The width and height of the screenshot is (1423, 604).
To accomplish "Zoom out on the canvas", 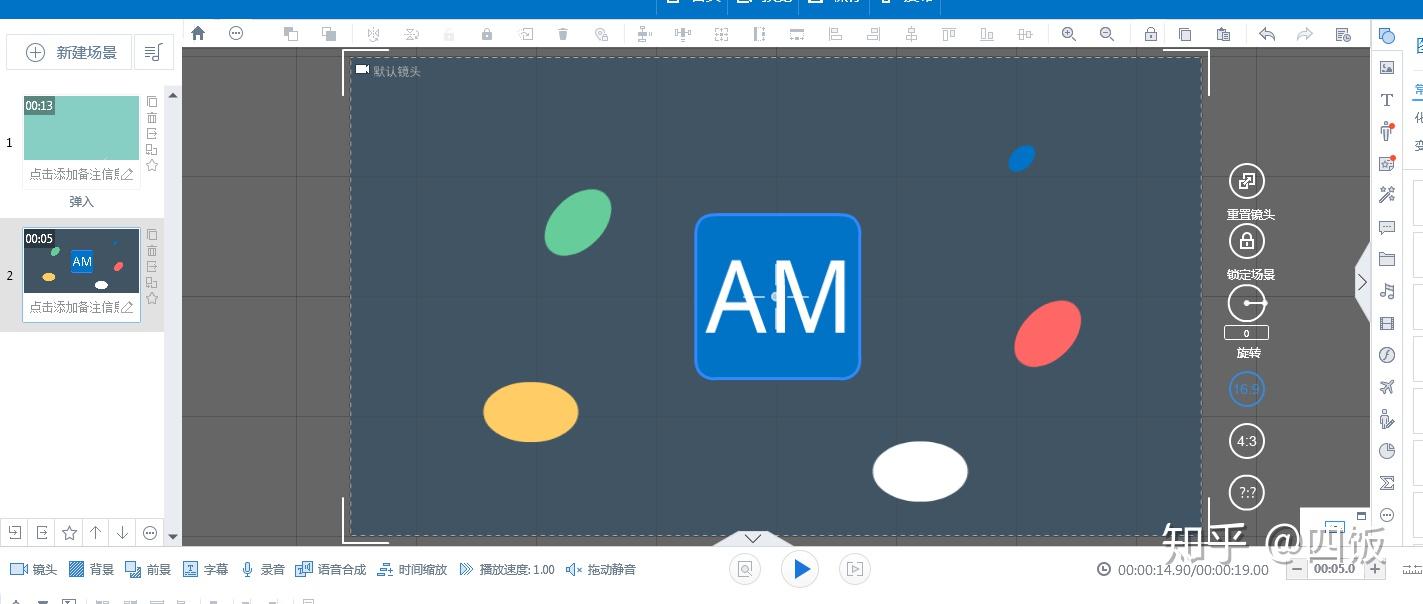I will [x=1107, y=34].
